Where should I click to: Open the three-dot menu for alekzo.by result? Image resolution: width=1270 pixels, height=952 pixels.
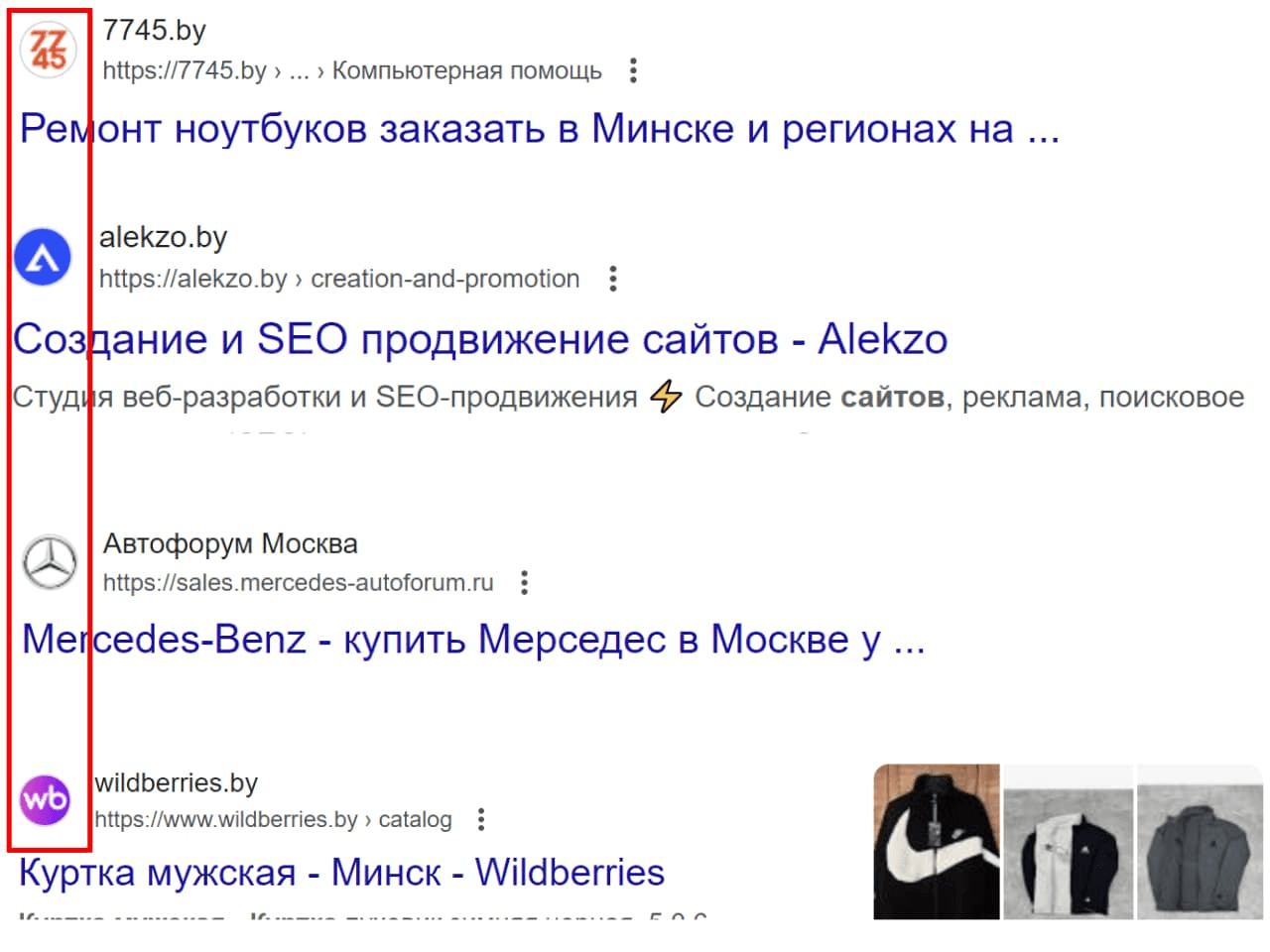tap(613, 279)
